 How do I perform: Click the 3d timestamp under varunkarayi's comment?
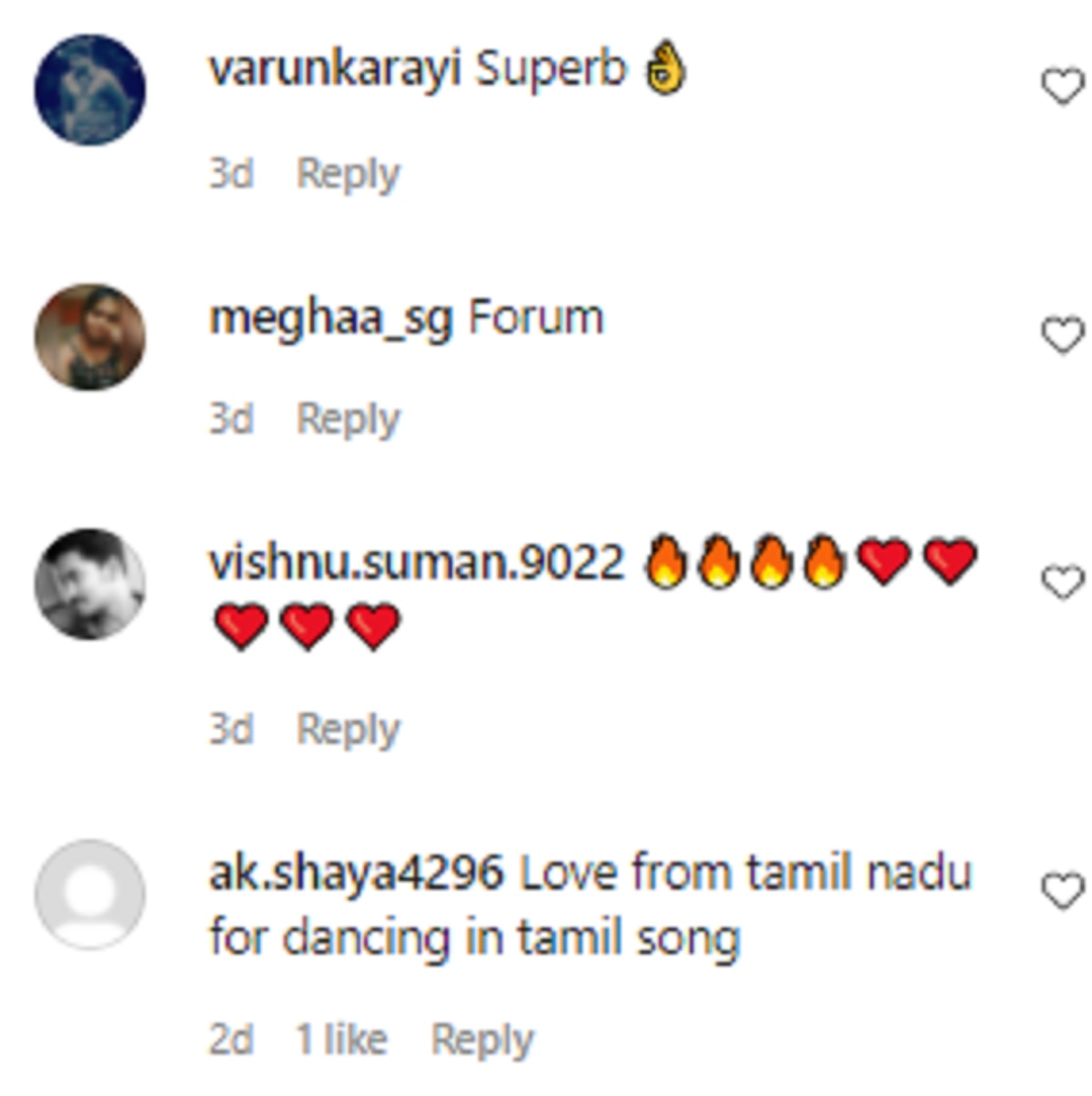coord(231,173)
